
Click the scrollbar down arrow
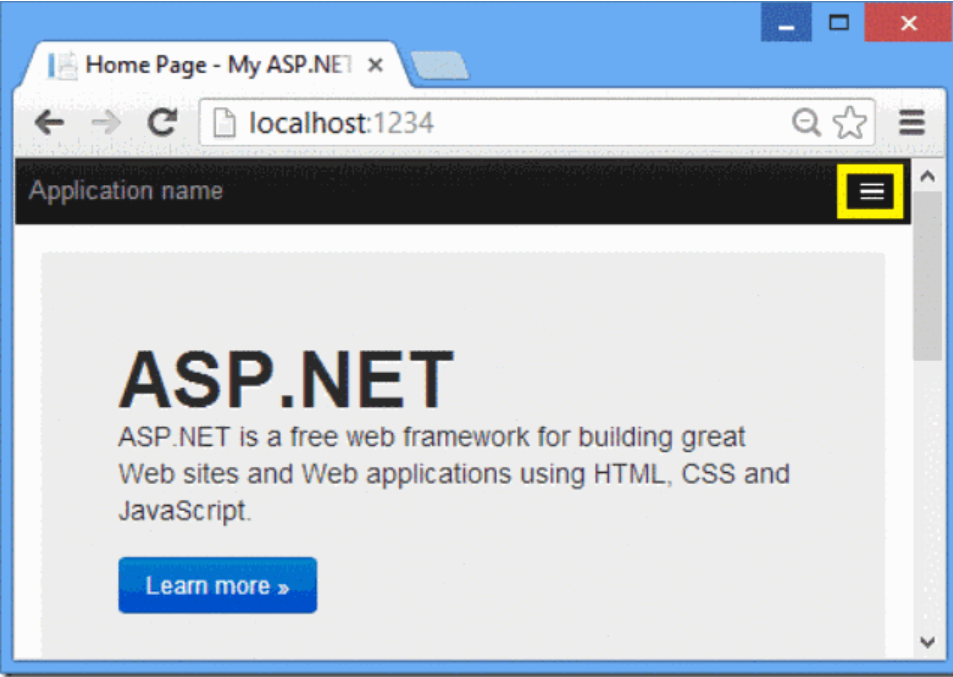click(x=927, y=641)
